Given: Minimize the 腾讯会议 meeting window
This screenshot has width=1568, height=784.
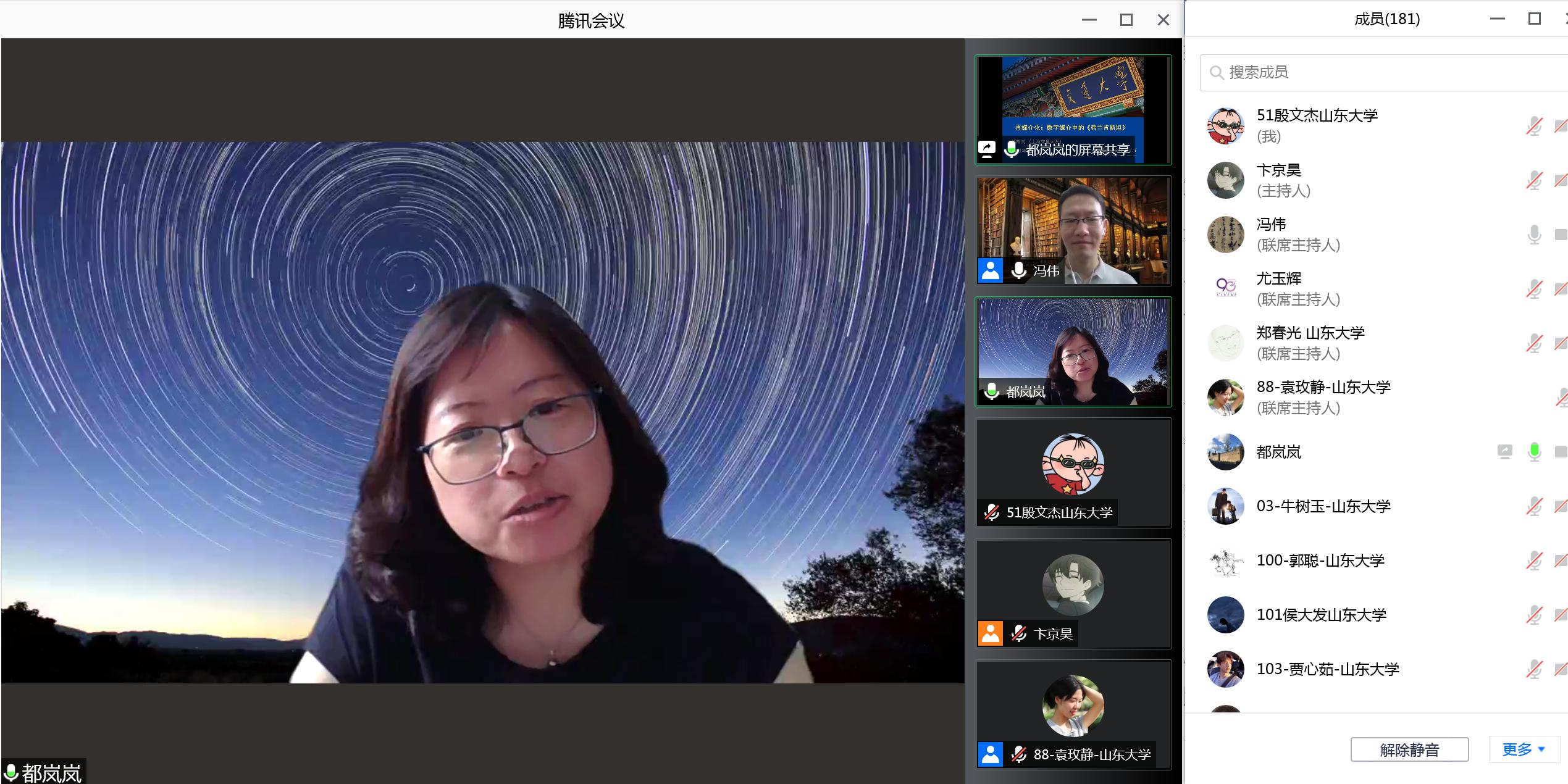Looking at the screenshot, I should click(1089, 20).
